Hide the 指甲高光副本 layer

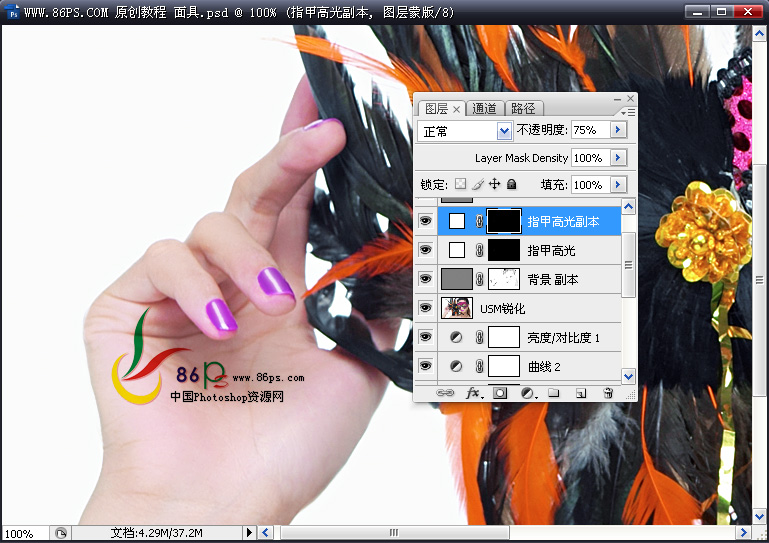(426, 221)
